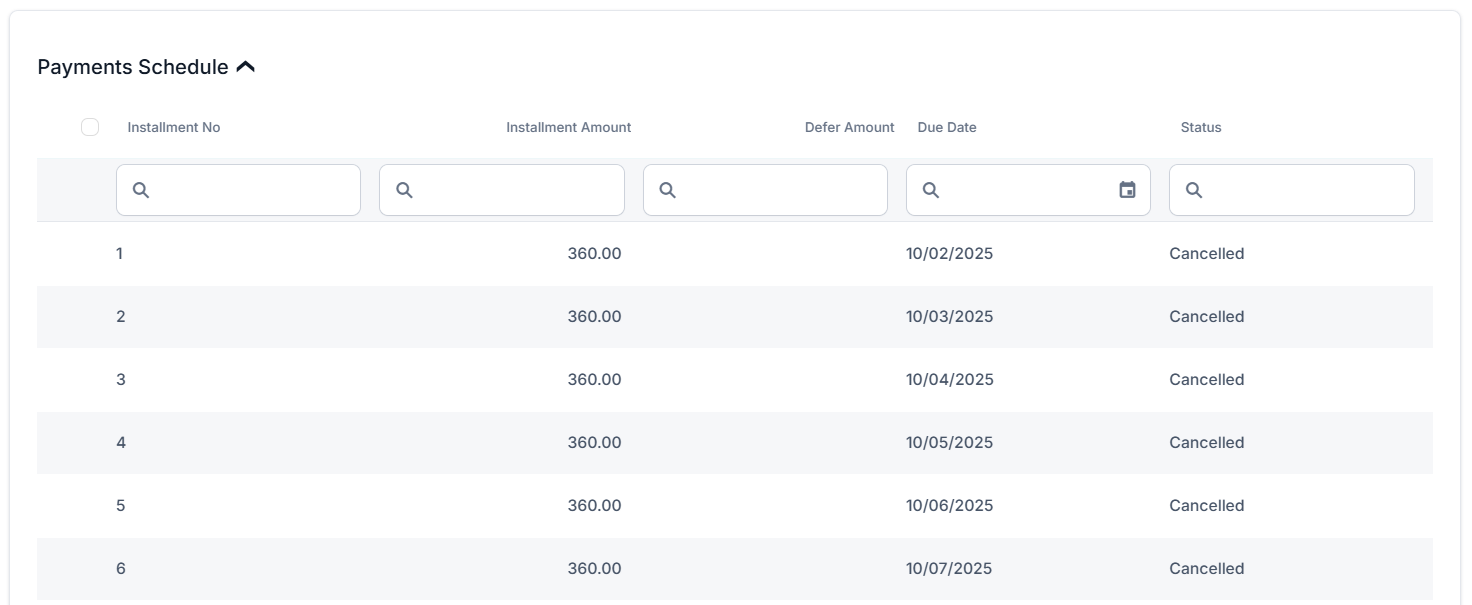1472x605 pixels.
Task: Click the 360.00 amount for installment 6
Action: click(594, 569)
